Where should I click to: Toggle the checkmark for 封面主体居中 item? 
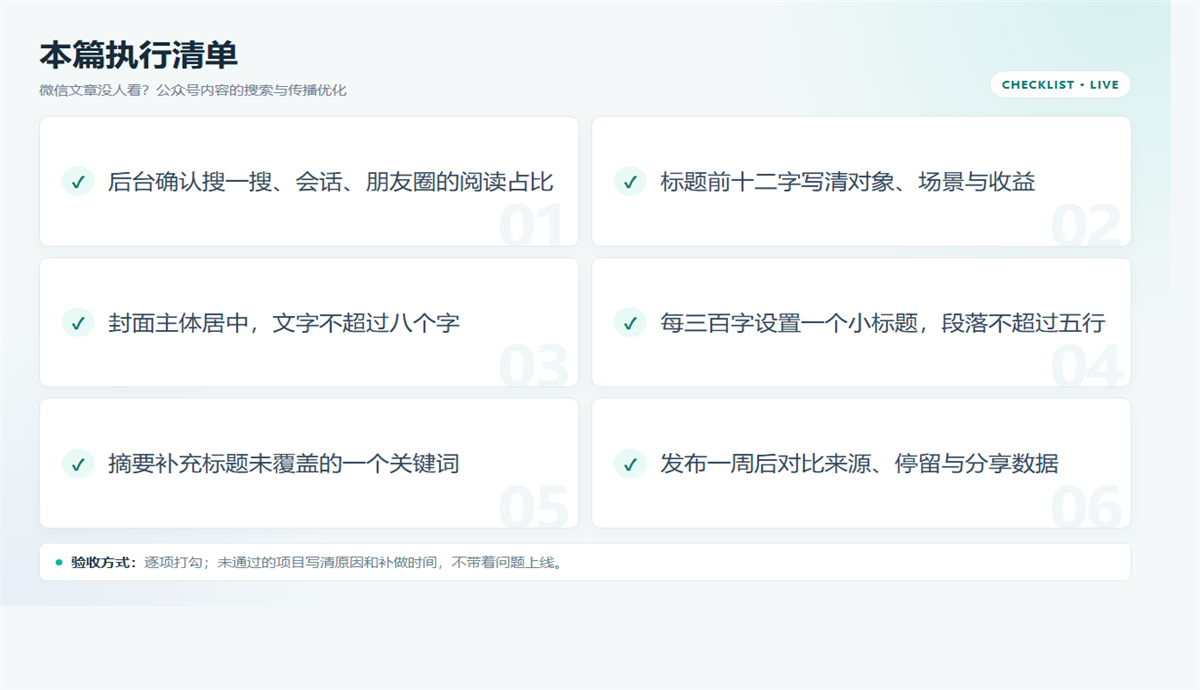pyautogui.click(x=77, y=322)
